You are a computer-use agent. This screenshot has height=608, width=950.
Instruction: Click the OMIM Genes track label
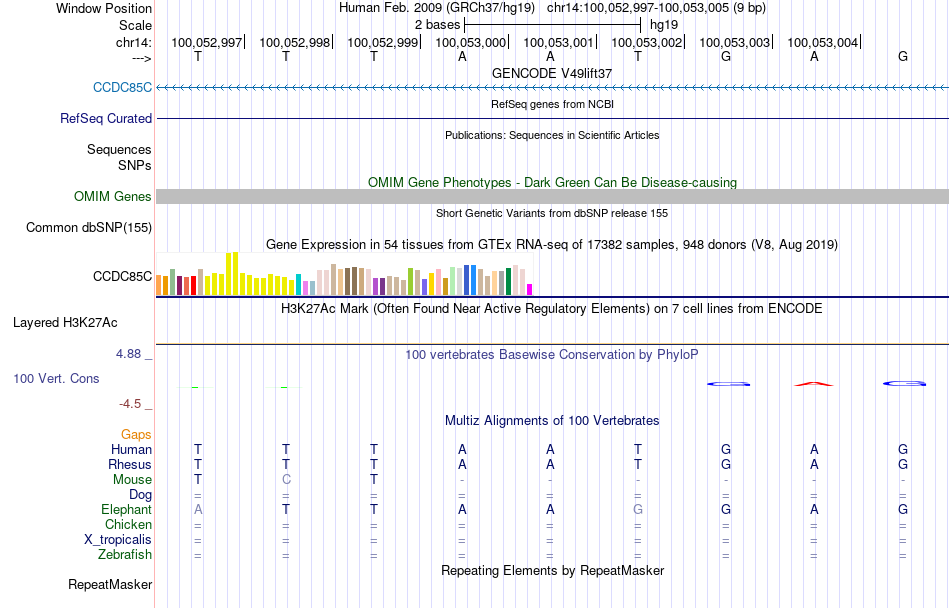pyautogui.click(x=113, y=197)
